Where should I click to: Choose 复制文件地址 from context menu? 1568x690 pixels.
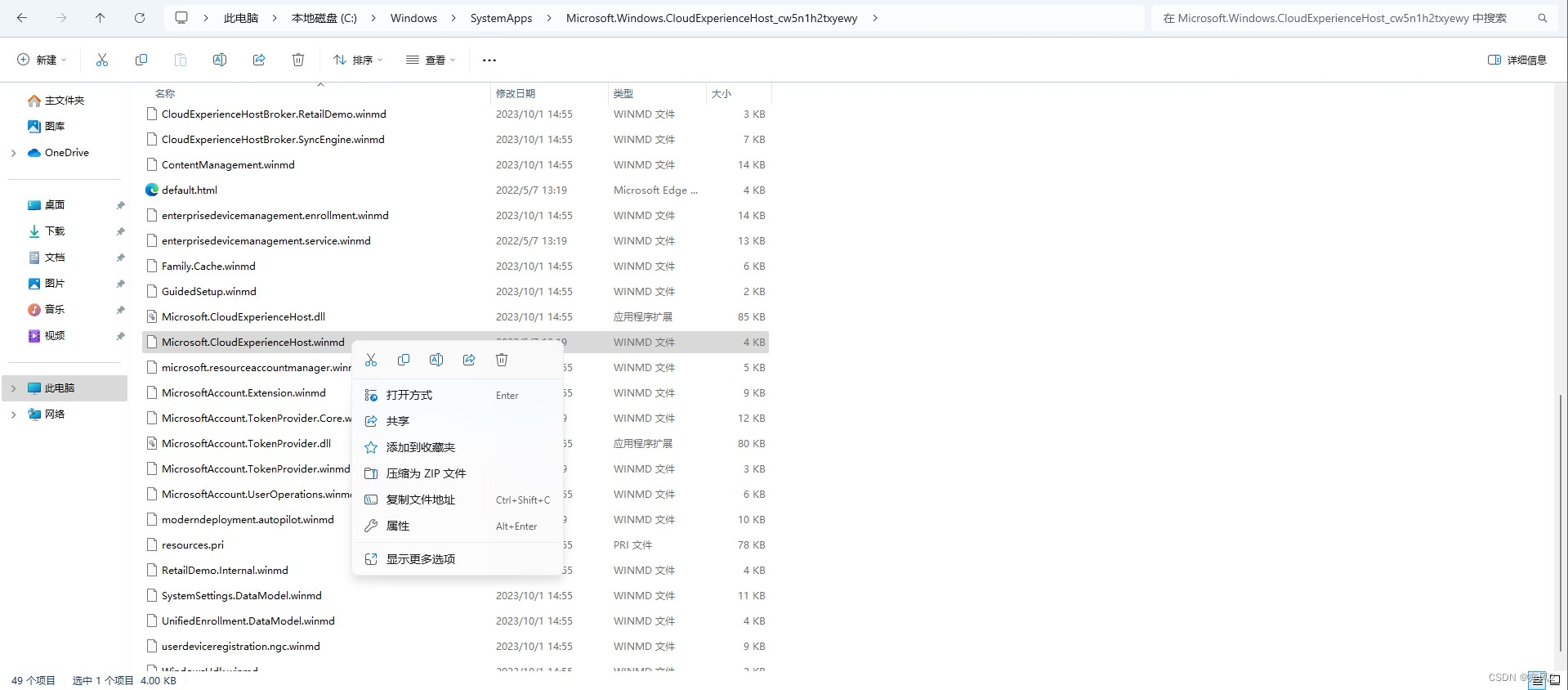[458, 500]
